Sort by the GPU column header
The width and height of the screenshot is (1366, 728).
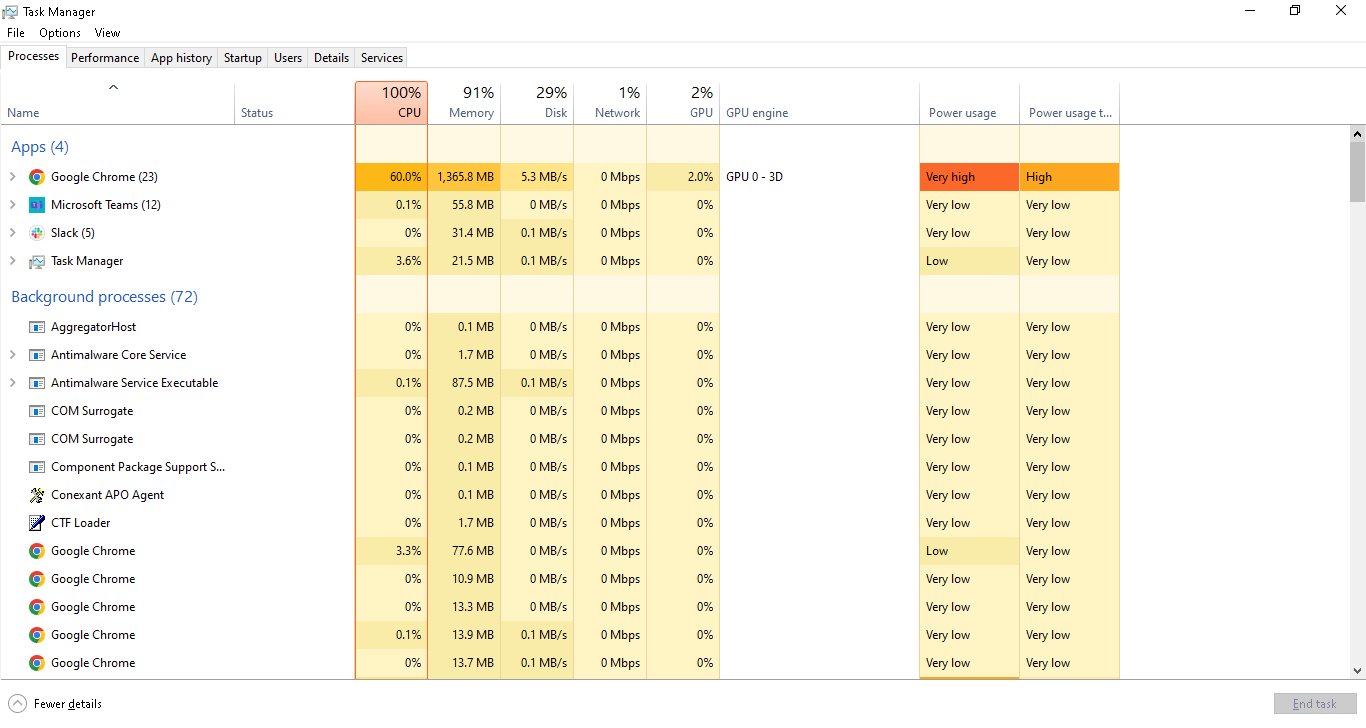point(683,103)
